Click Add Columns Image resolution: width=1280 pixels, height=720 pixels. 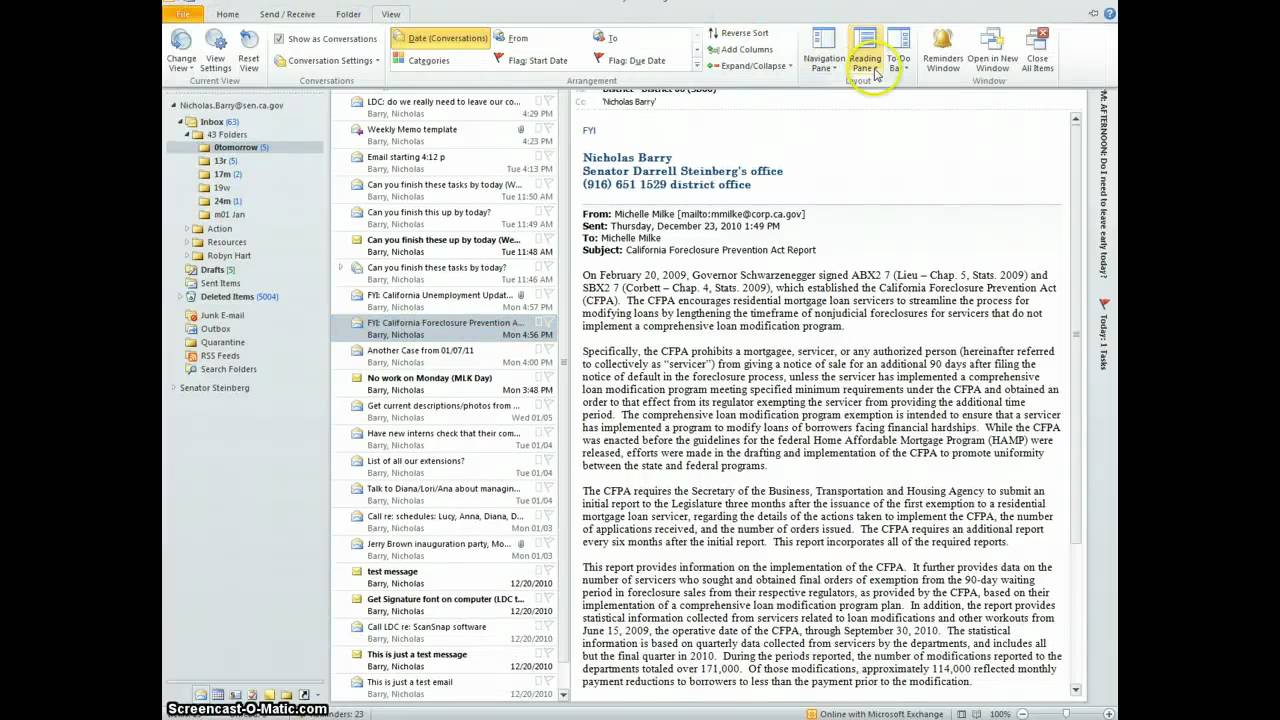(x=740, y=49)
